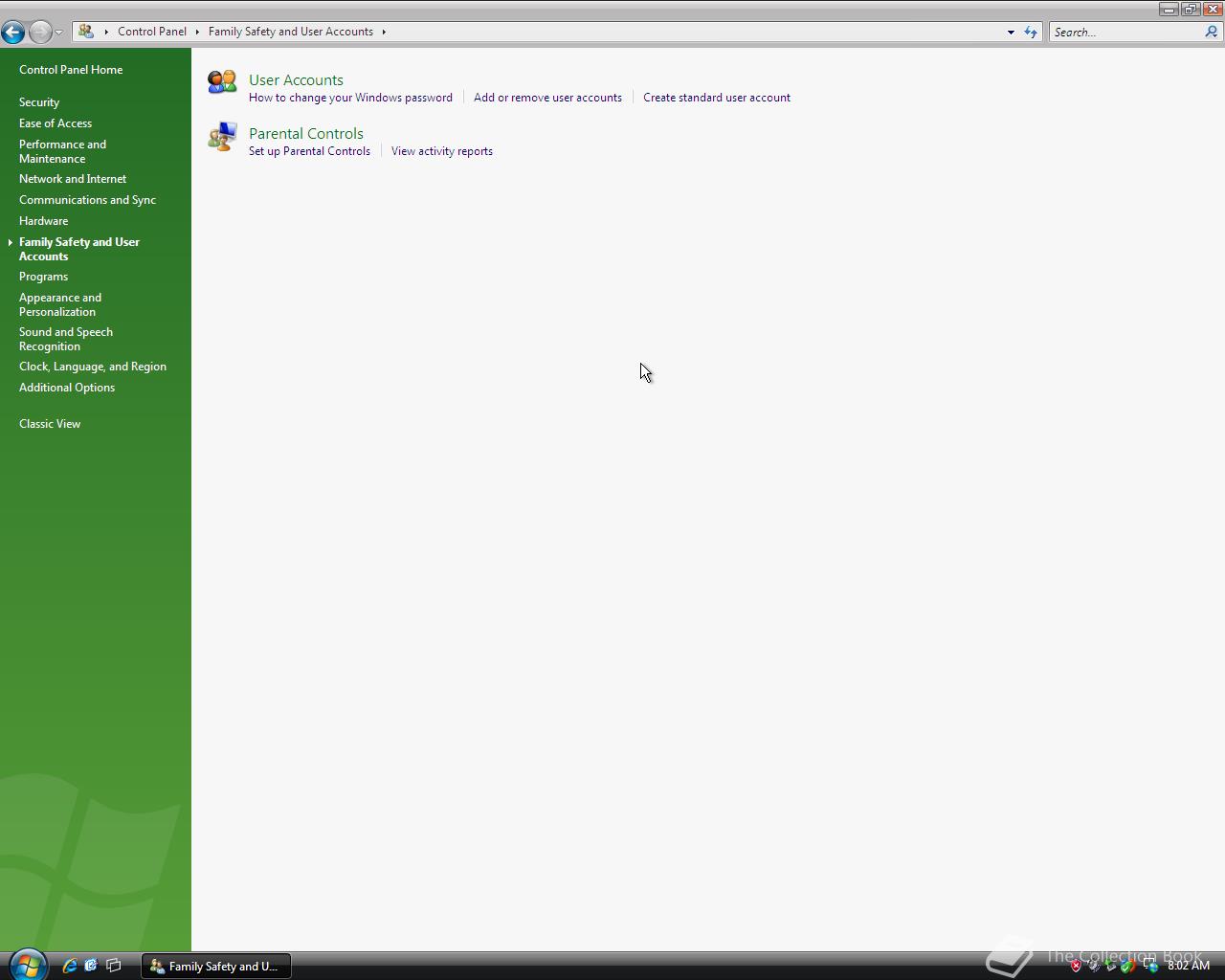
Task: Click Family Safety taskbar button
Action: click(216, 966)
